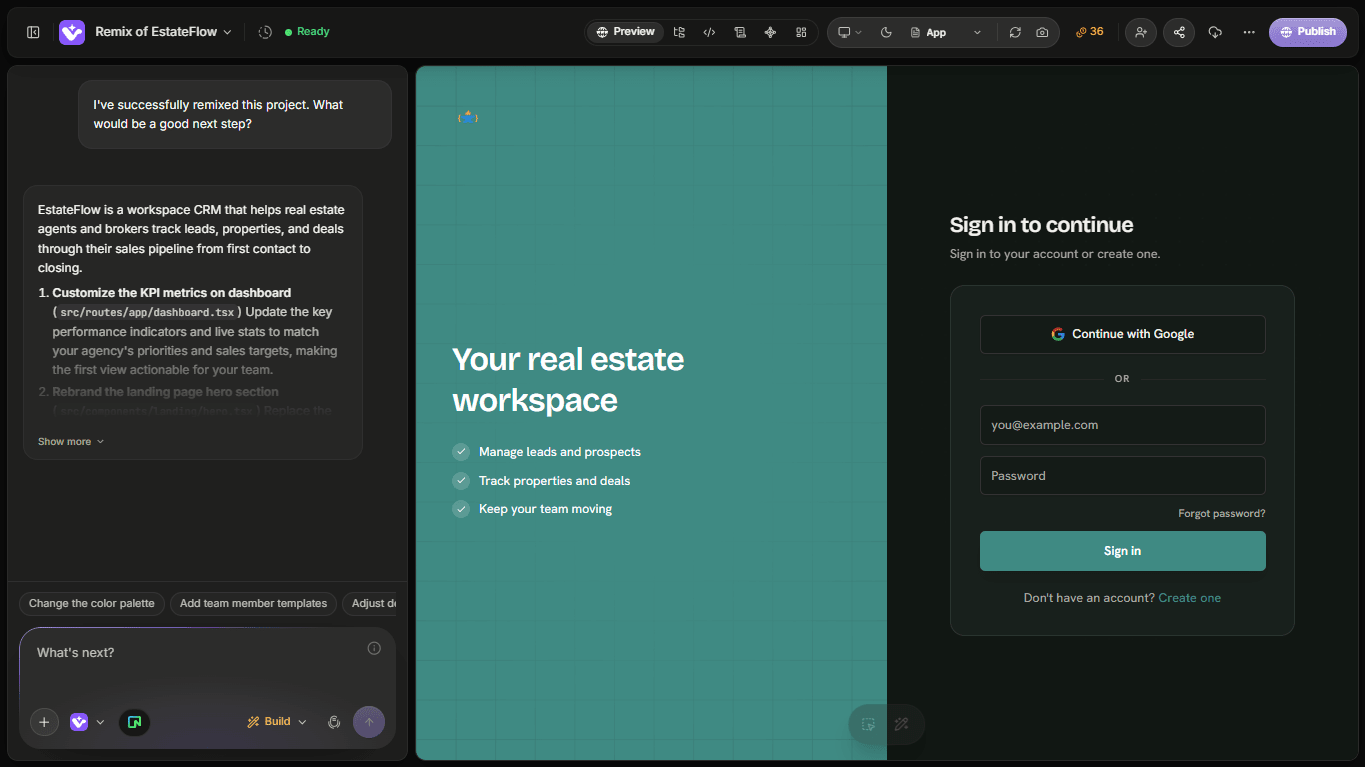
Task: Click the Create one account link
Action: tap(1190, 598)
